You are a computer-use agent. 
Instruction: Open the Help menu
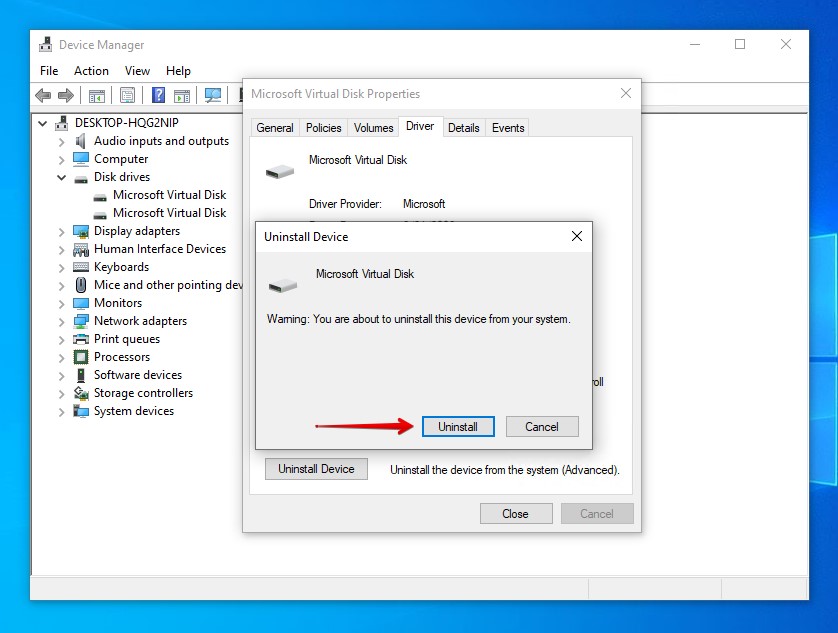pyautogui.click(x=178, y=71)
